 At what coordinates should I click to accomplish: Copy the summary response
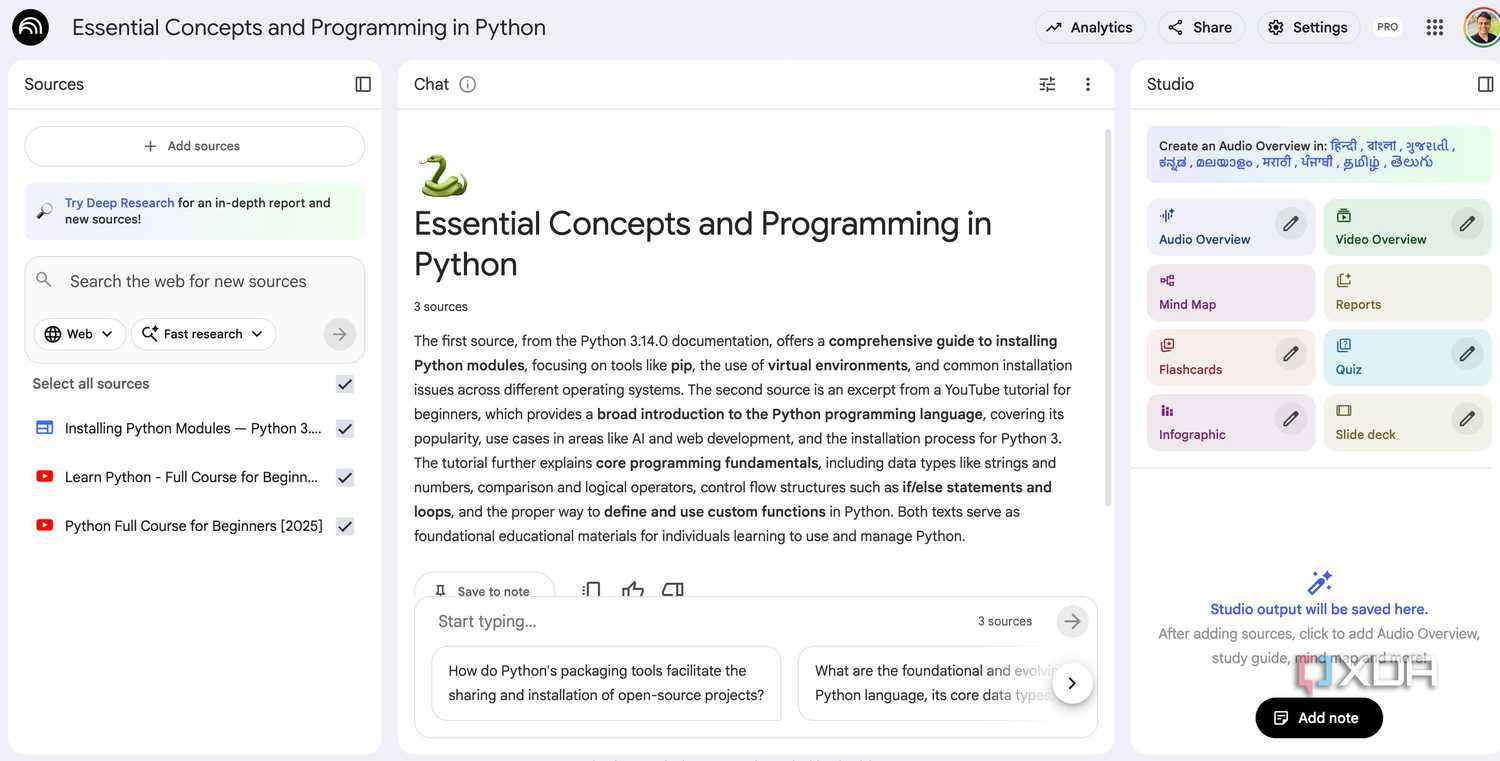point(591,590)
